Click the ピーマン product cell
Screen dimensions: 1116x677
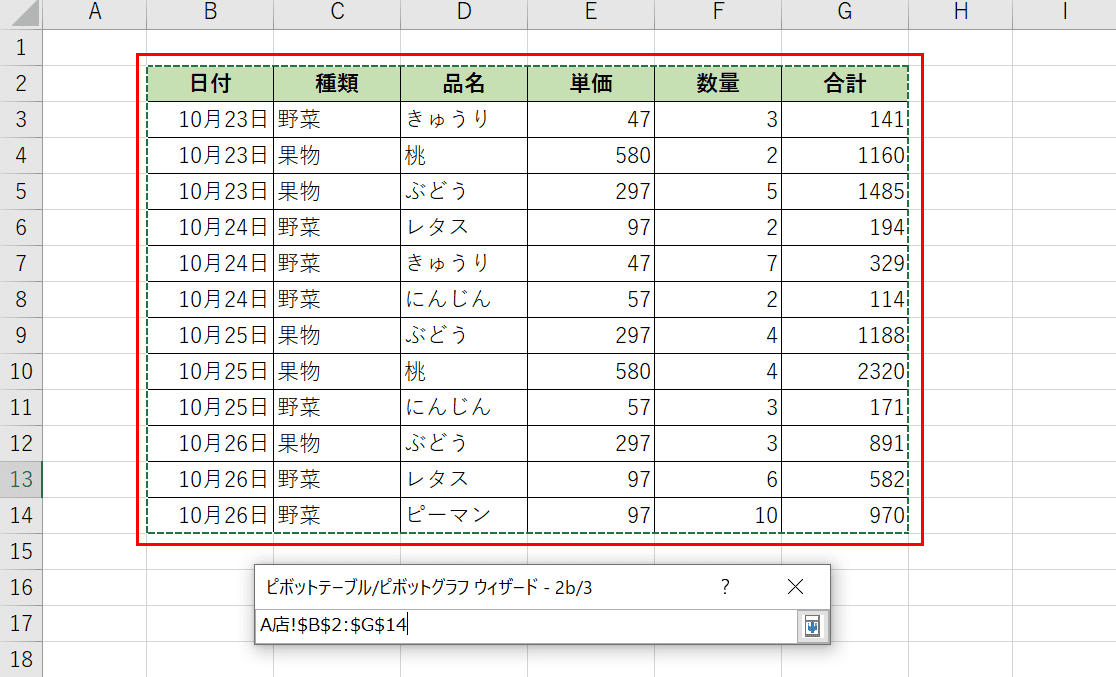tap(464, 515)
